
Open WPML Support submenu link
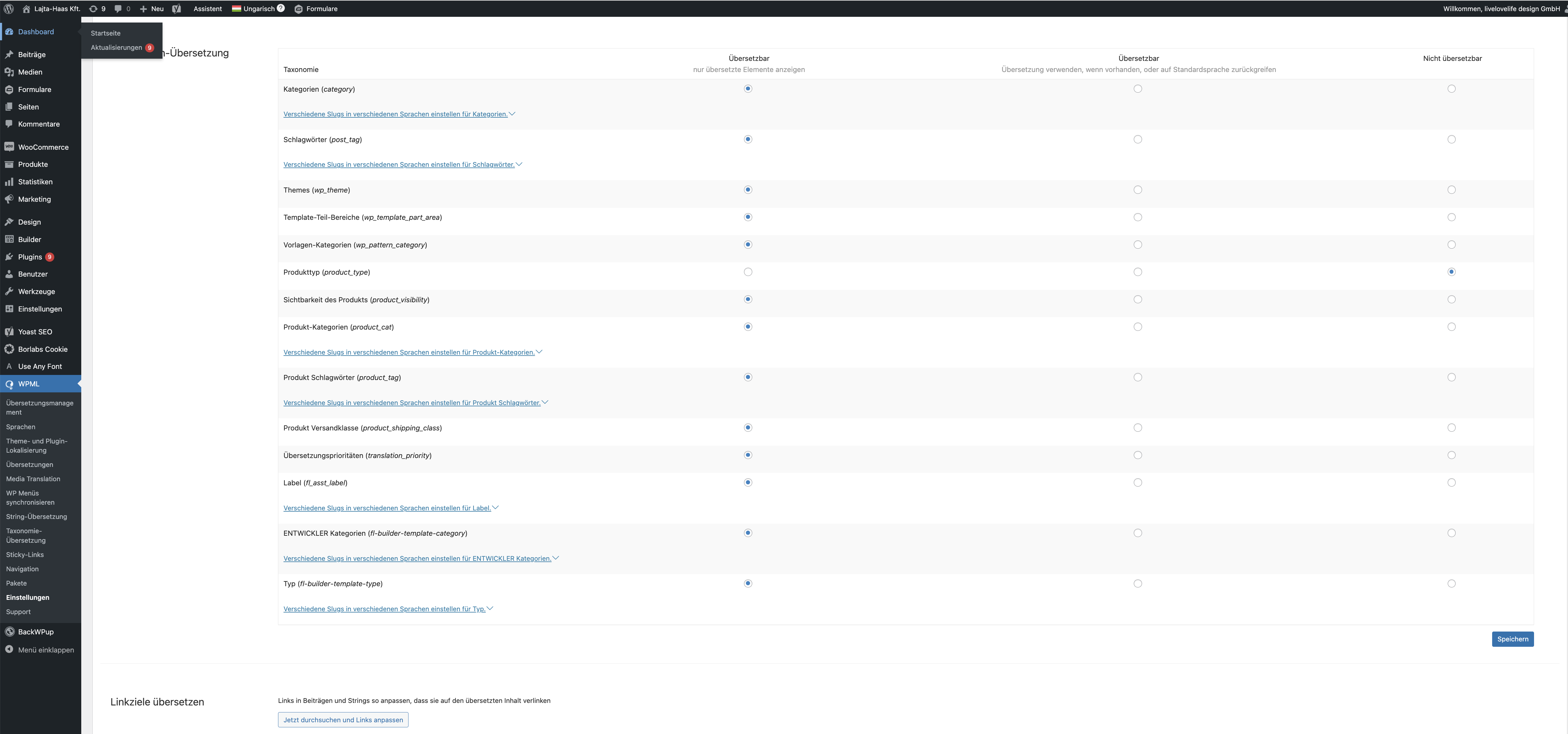[x=18, y=612]
